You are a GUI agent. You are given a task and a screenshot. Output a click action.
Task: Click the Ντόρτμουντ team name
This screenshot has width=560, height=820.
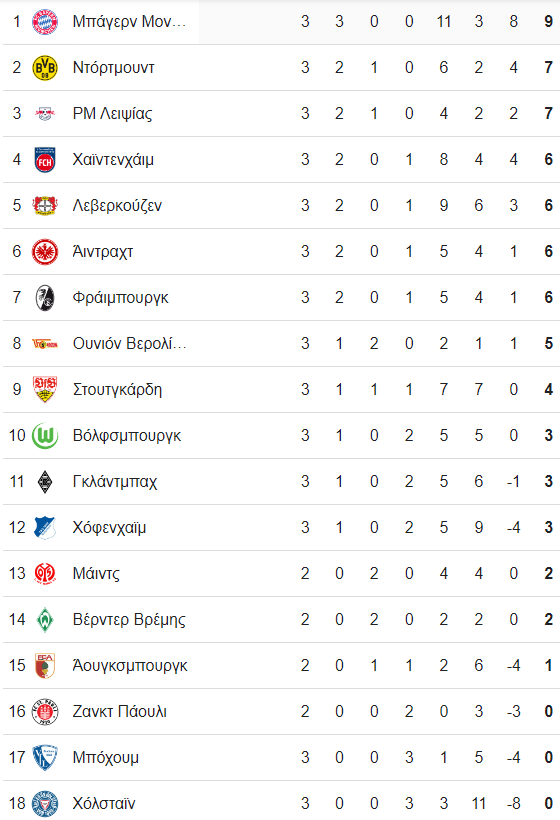point(113,68)
